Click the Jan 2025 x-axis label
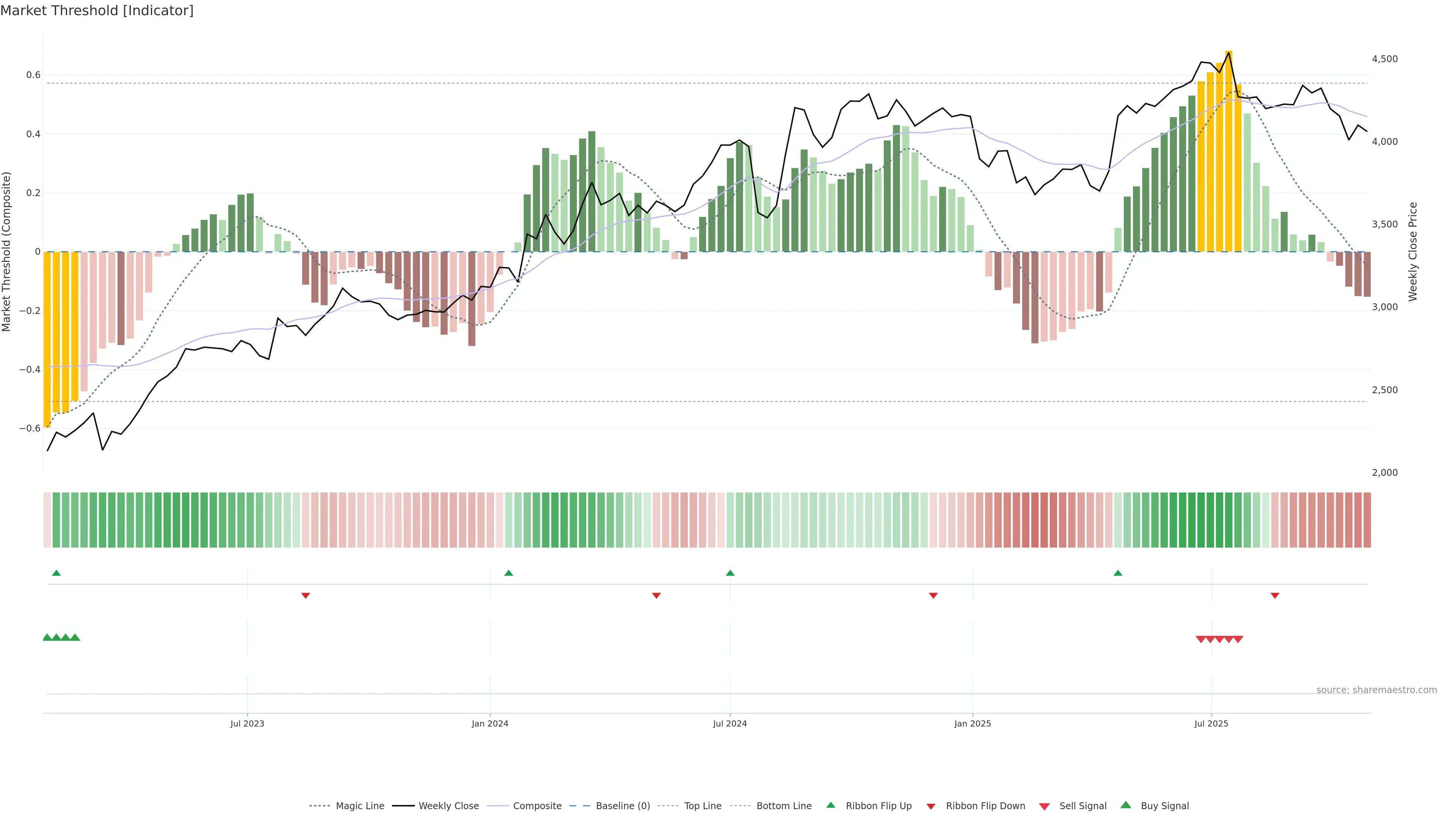This screenshot has height=819, width=1456. coord(972,723)
